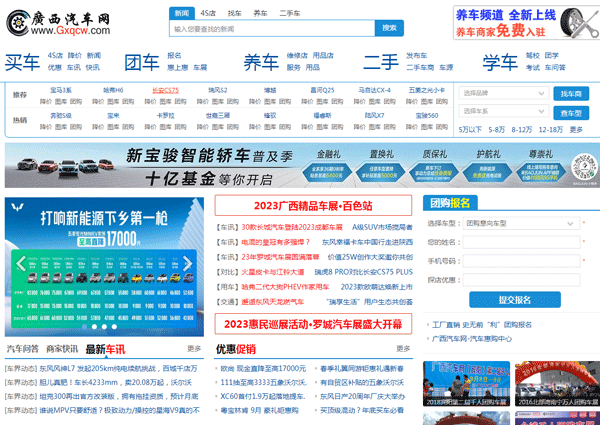Screen dimensions: 600x425
Task: Submit the form with 提交报名
Action: (x=515, y=300)
